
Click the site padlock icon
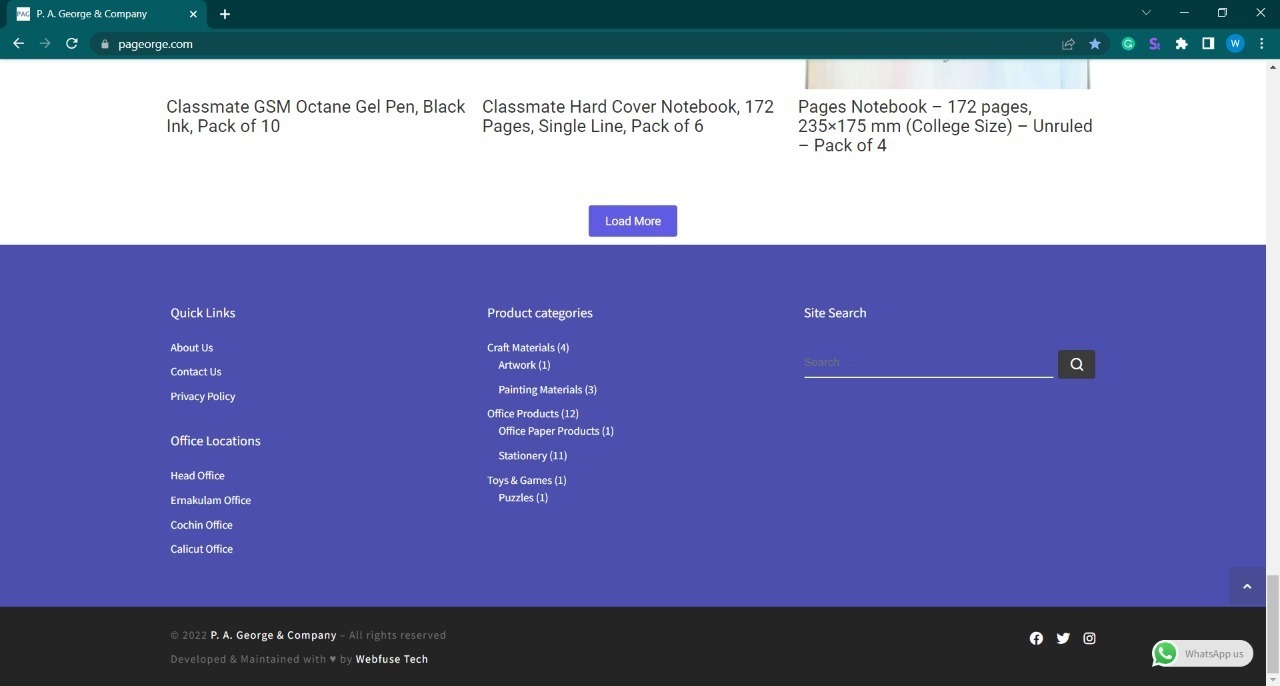(x=104, y=44)
